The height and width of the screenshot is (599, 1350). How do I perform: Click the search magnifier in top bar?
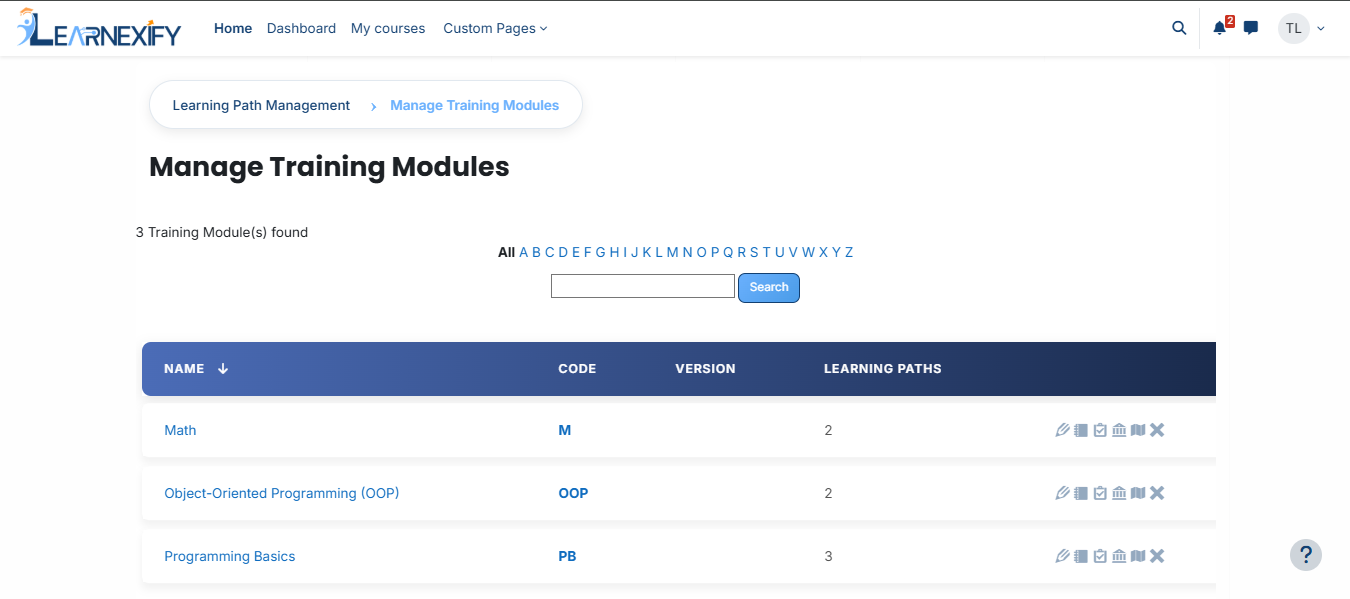[1179, 28]
